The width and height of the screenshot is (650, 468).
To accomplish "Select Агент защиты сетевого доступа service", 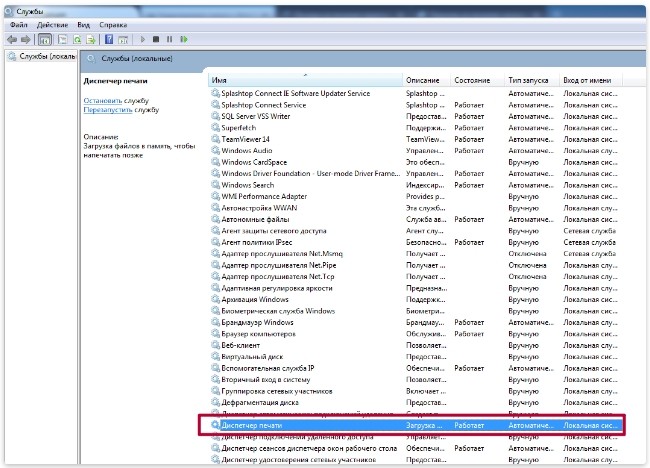I will click(416, 230).
